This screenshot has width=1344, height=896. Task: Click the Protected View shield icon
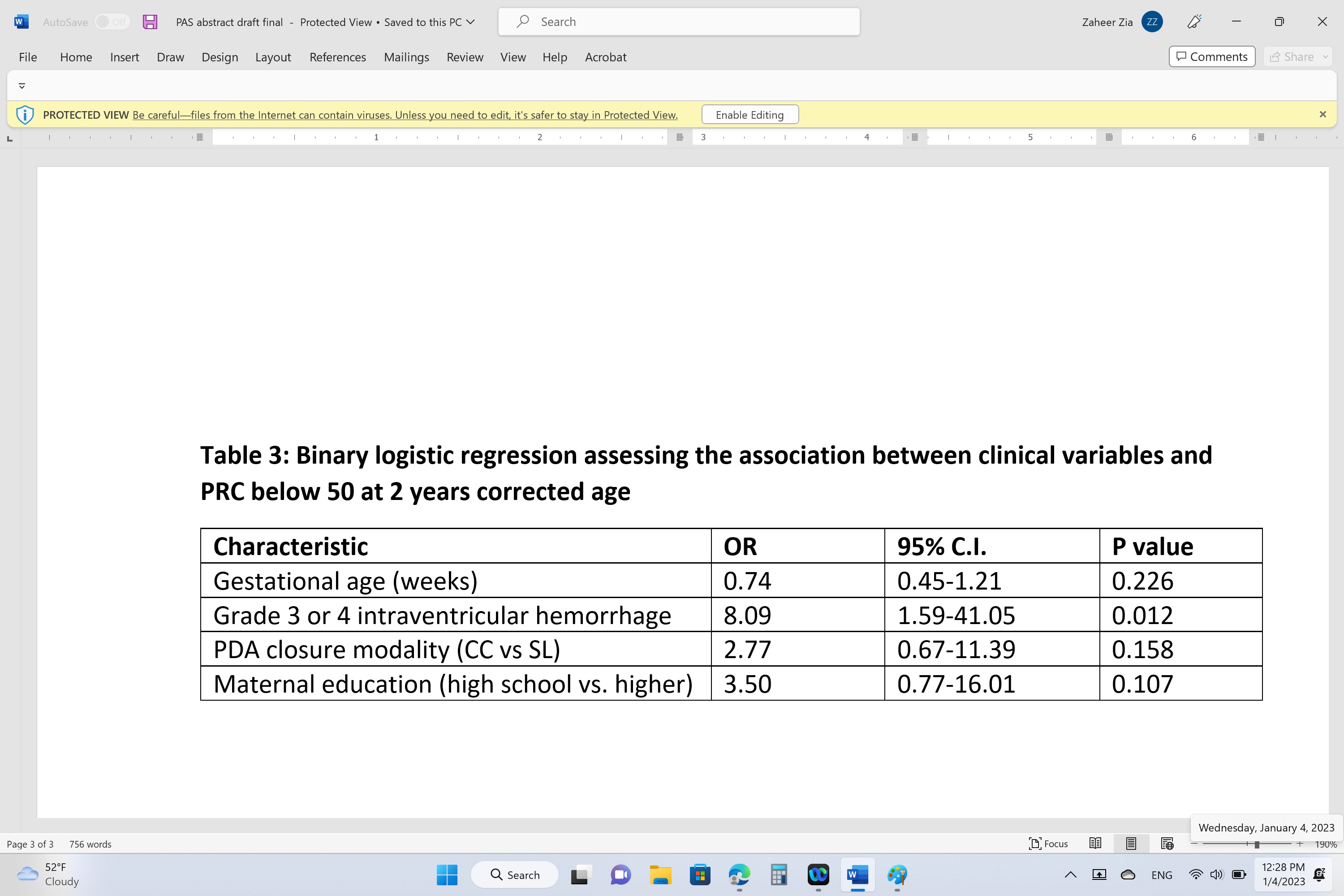25,114
